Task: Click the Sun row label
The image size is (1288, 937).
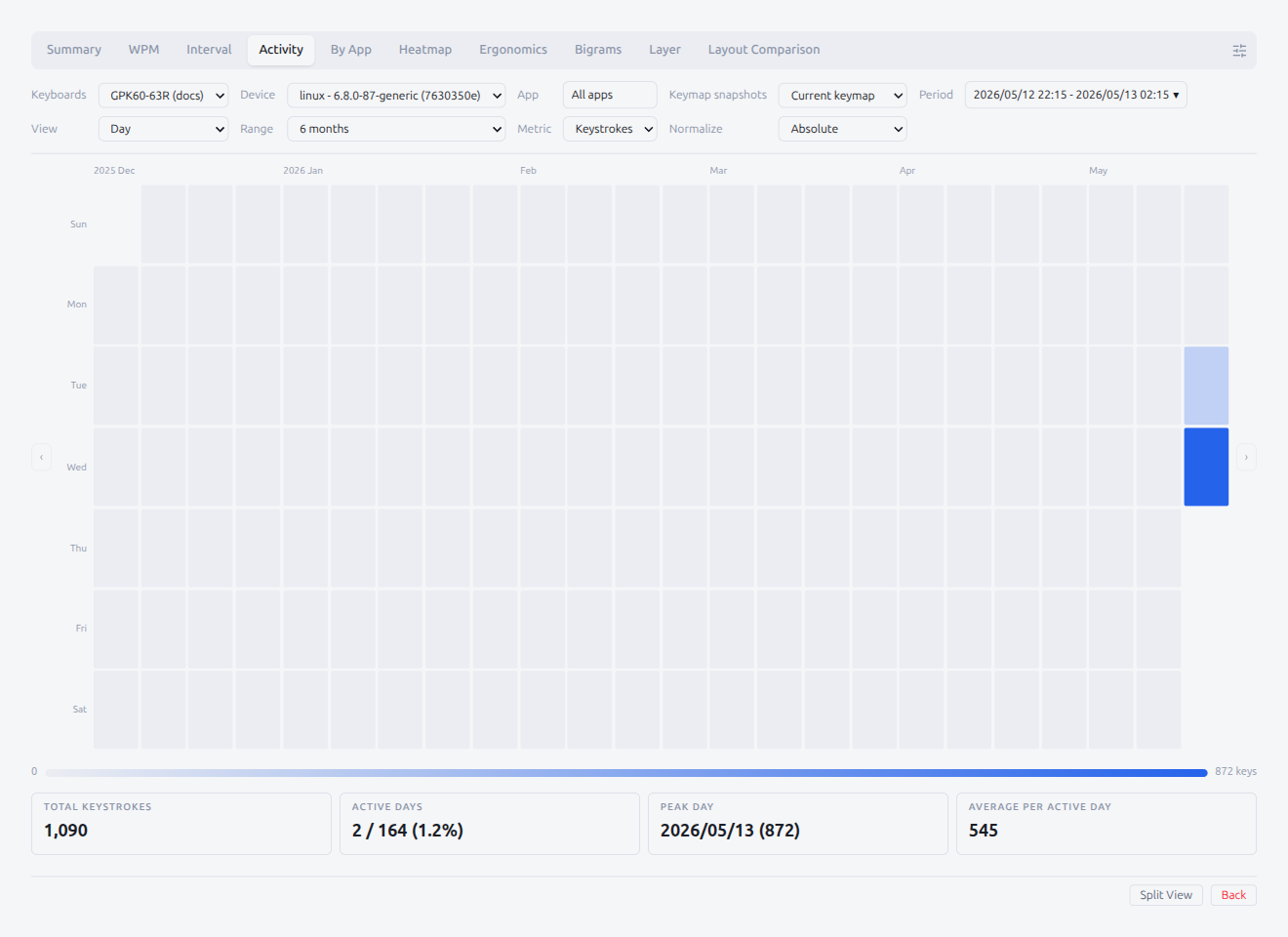Action: (78, 224)
